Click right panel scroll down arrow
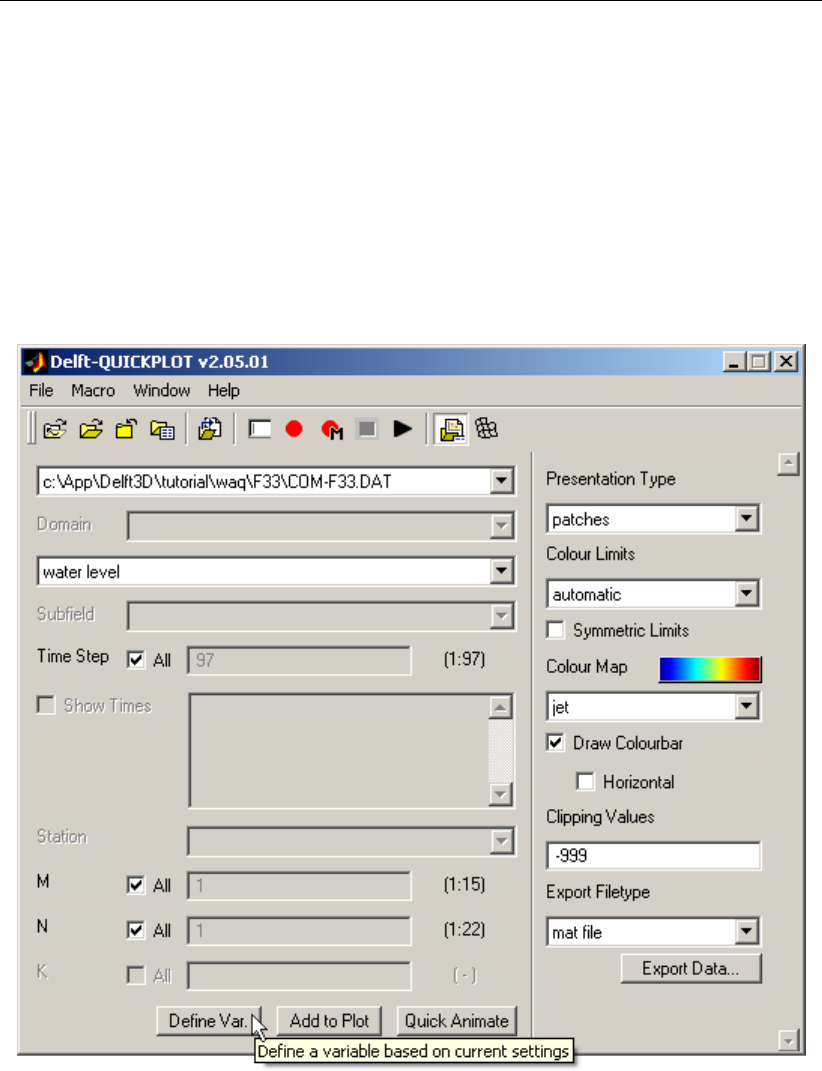 (x=789, y=1040)
